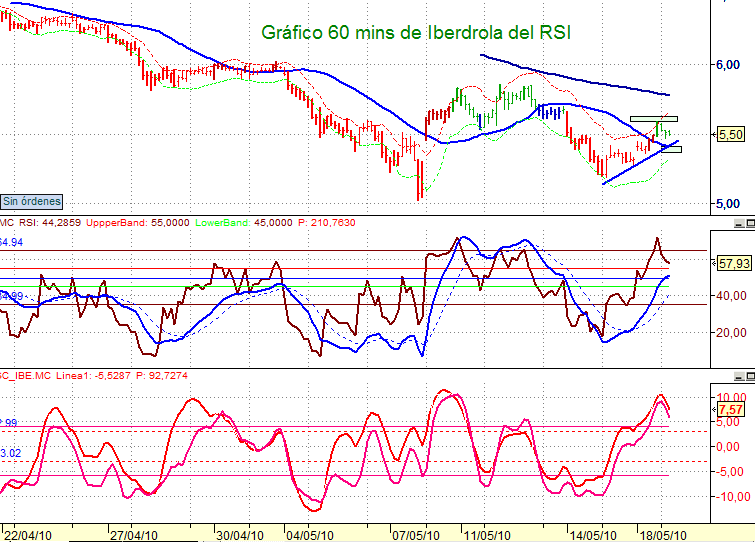Select the 7,57 oscillator value marker
Viewport: 755px width, 542px height.
730,410
